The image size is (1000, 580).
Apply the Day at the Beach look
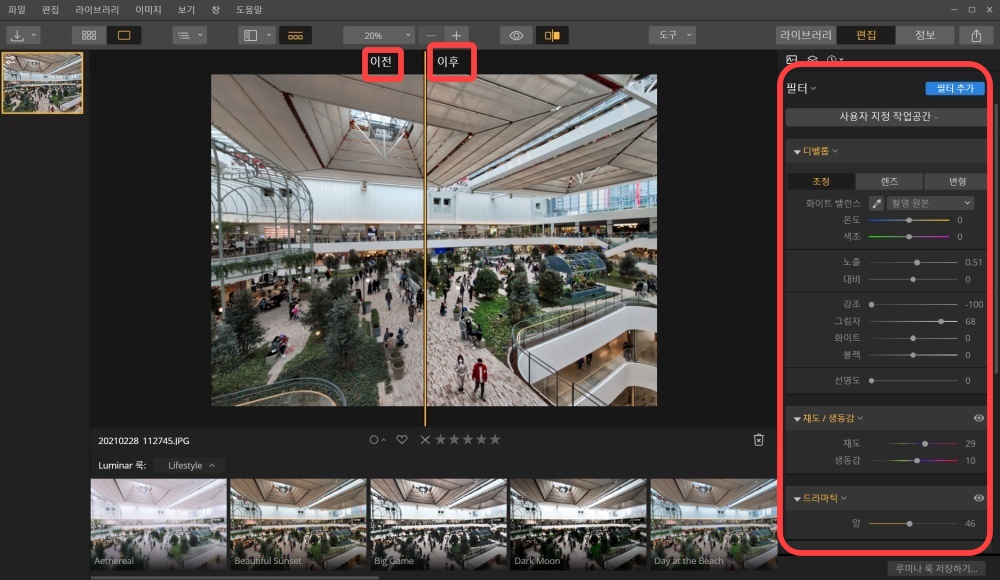(713, 524)
